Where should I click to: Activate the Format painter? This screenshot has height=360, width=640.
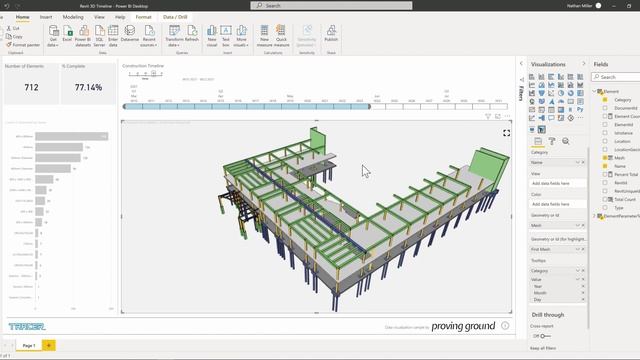click(23, 45)
